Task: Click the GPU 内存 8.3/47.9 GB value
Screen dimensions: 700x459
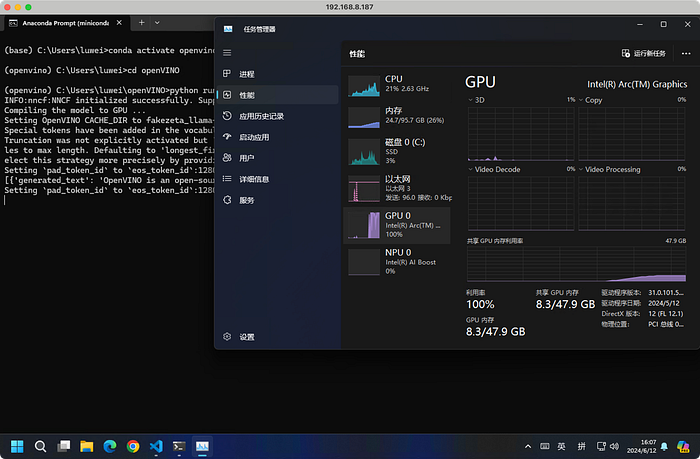Action: coord(496,332)
